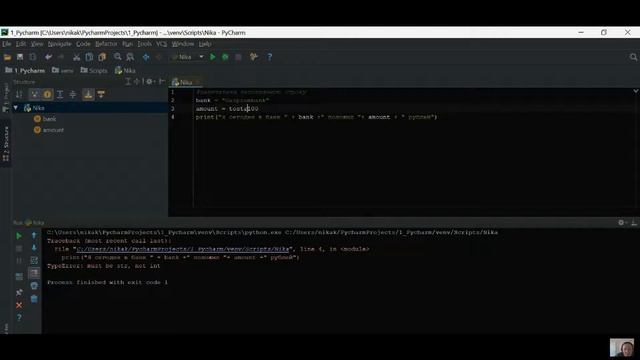Toggle Show Fields orange icon in Structure
This screenshot has height=360, width=640.
tap(47, 95)
